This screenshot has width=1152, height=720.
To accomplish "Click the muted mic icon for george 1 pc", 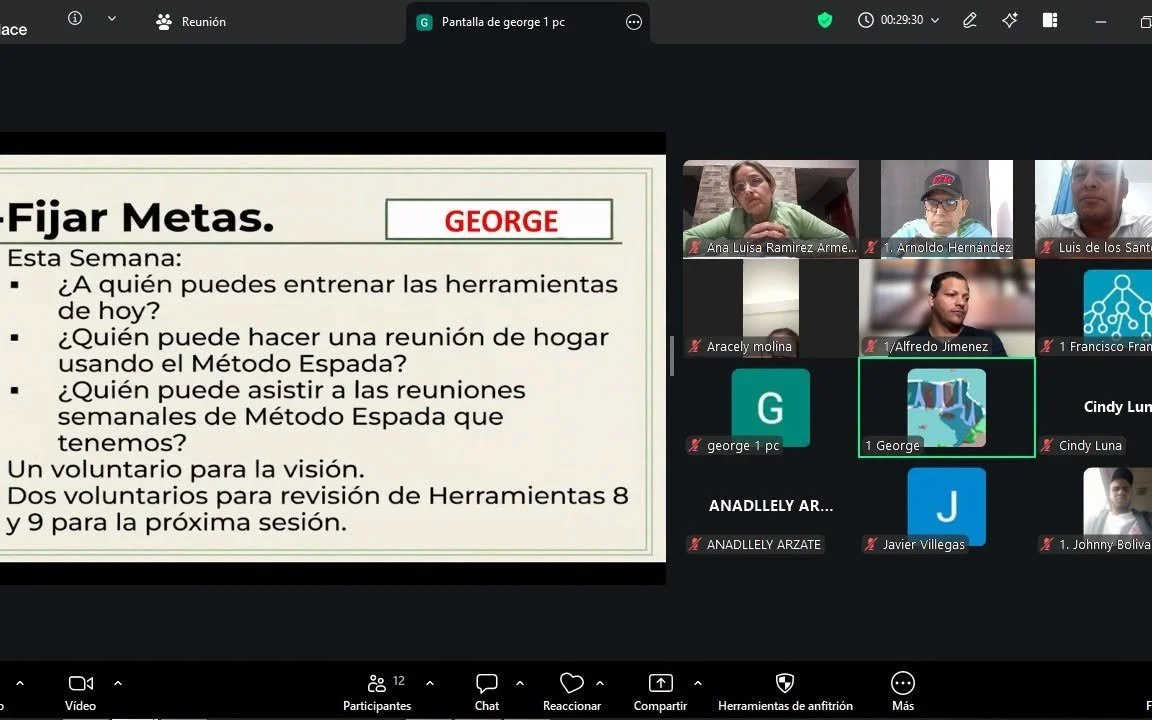I will [694, 445].
